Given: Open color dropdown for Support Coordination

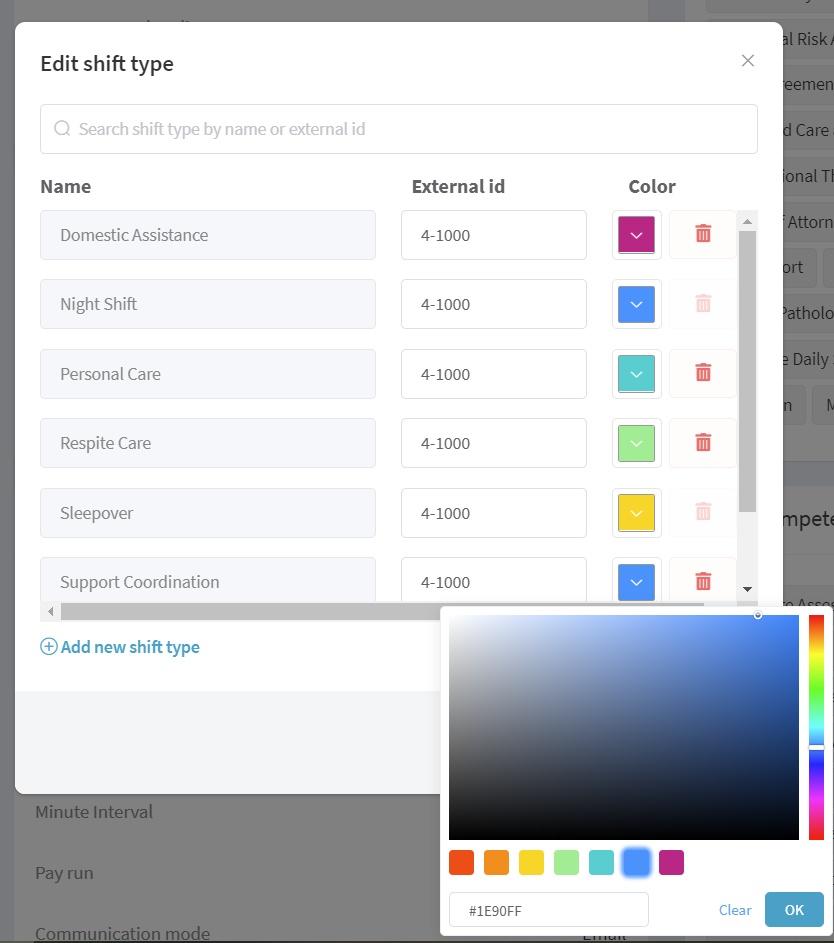Looking at the screenshot, I should pyautogui.click(x=636, y=582).
